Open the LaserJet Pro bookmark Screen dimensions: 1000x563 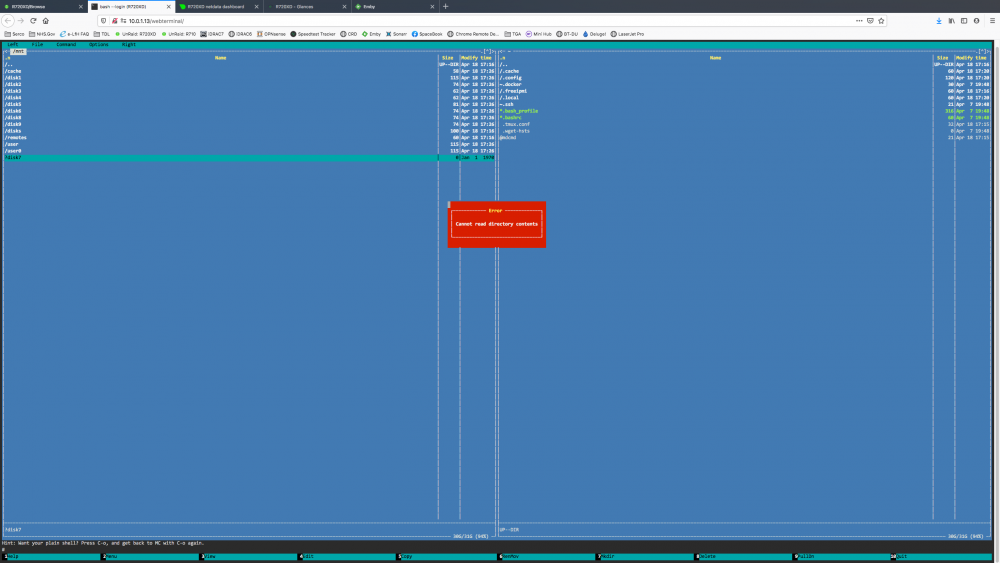tap(627, 34)
